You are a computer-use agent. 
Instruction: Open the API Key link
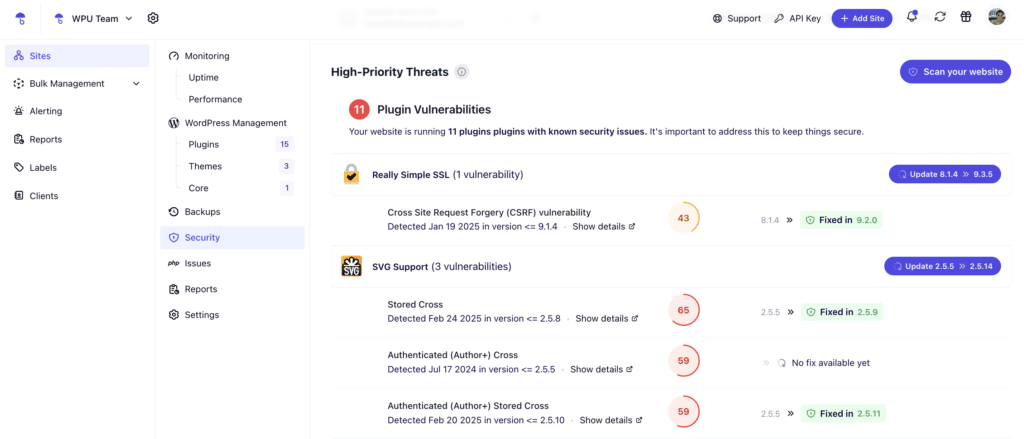pyautogui.click(x=797, y=18)
